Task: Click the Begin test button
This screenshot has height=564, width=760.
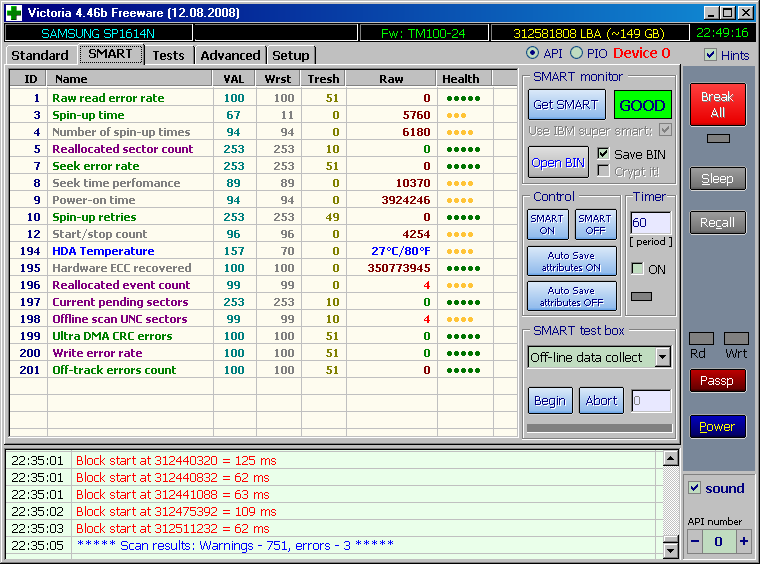Action: tap(550, 401)
